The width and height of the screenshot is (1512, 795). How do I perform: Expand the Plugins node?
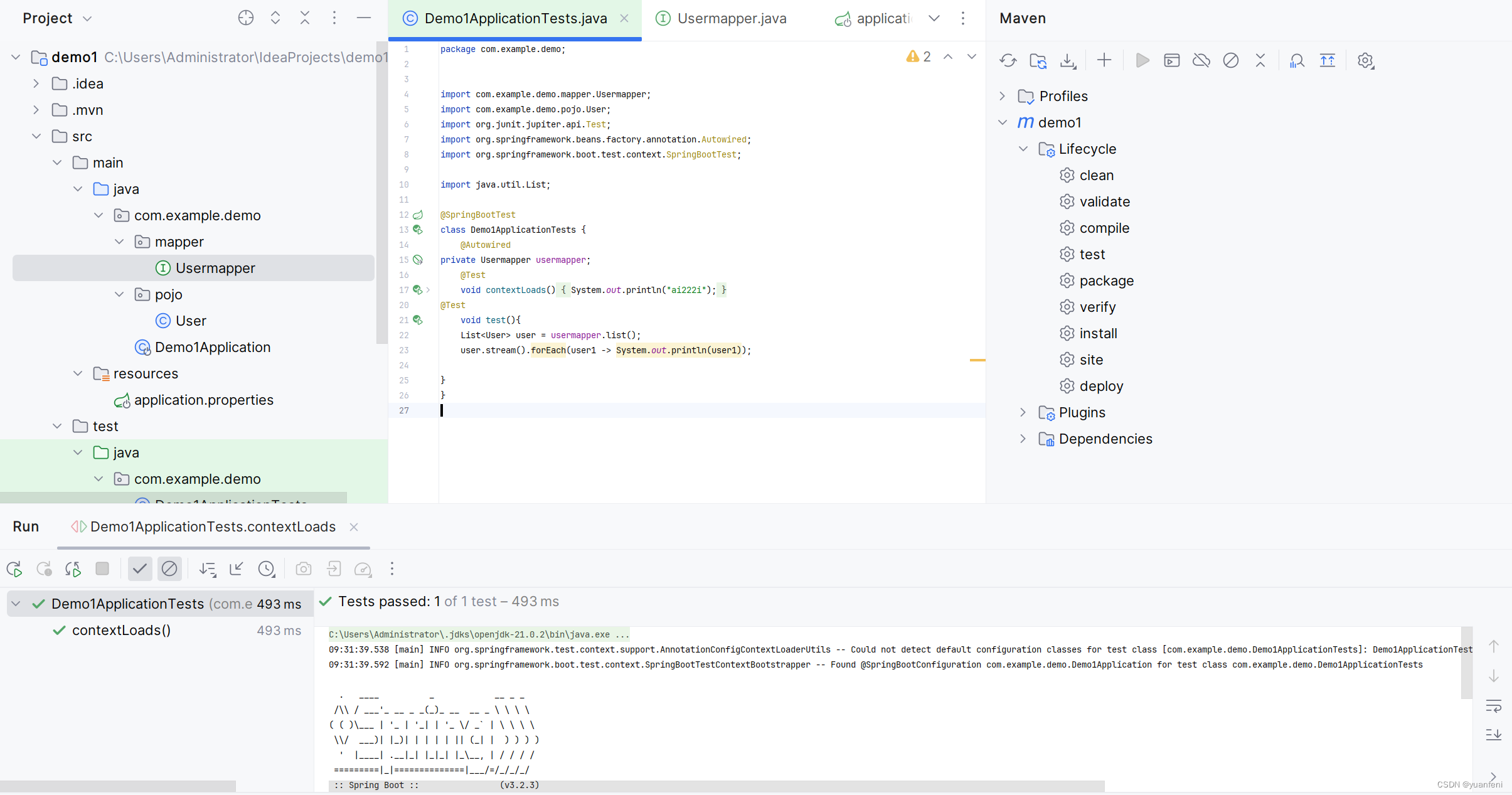pyautogui.click(x=1023, y=412)
